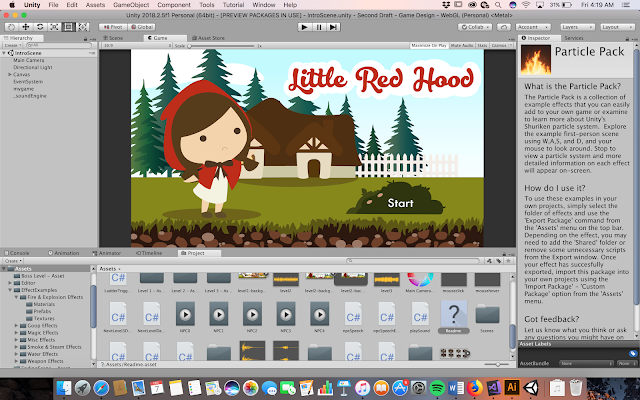Select the Rotate tool
Image resolution: width=640 pixels, height=400 pixels.
pos(40,27)
